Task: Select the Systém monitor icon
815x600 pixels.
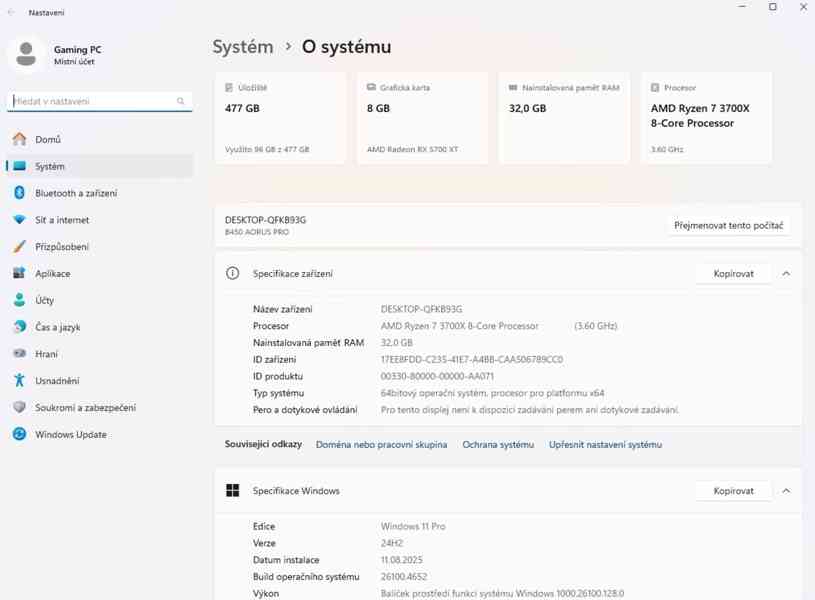Action: click(x=19, y=166)
